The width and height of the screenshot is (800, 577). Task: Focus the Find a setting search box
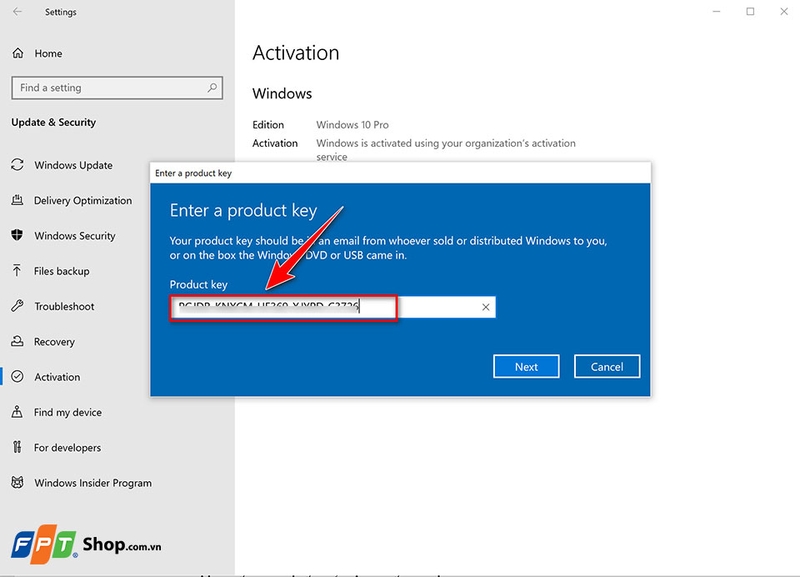coord(117,88)
